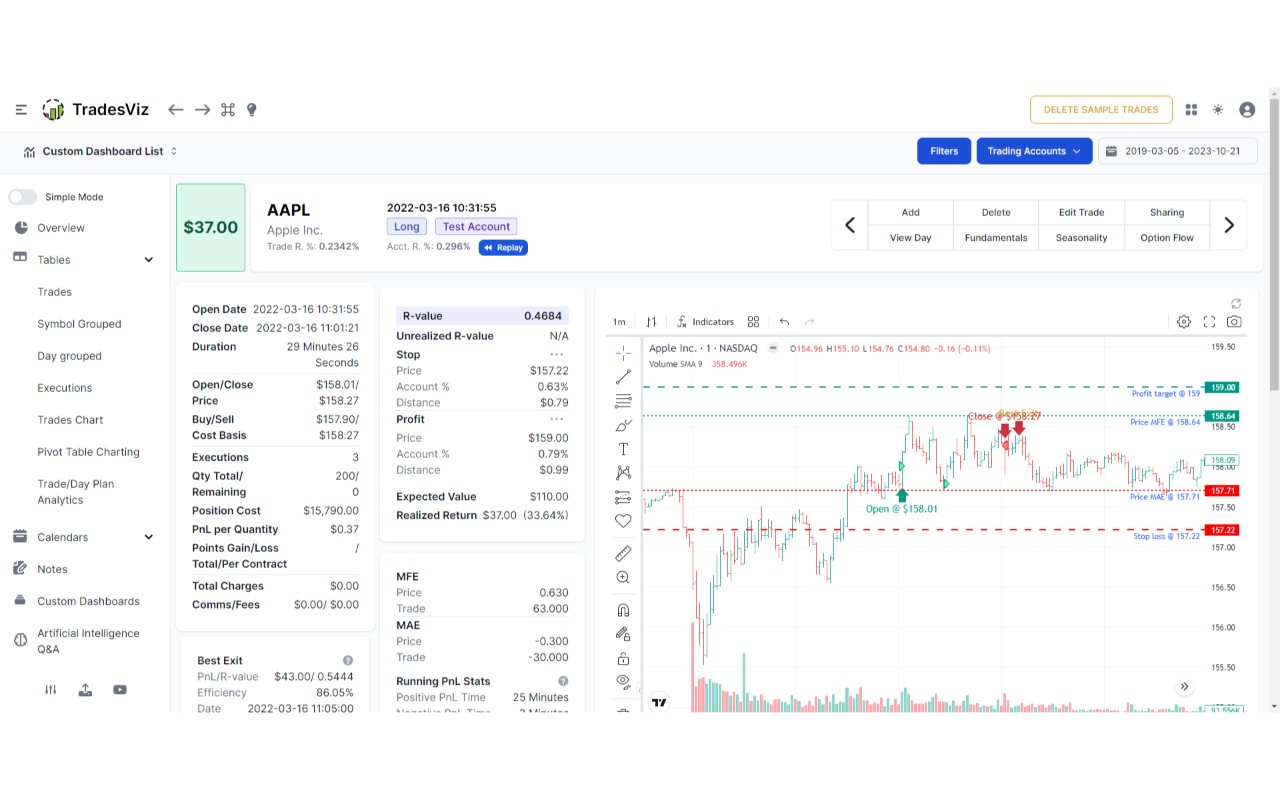Select the brush drawing tool
The width and height of the screenshot is (1280, 800).
(x=623, y=425)
